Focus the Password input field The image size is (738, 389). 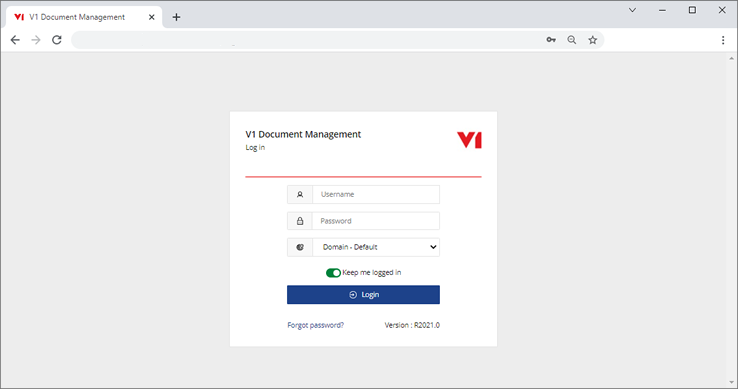[376, 221]
